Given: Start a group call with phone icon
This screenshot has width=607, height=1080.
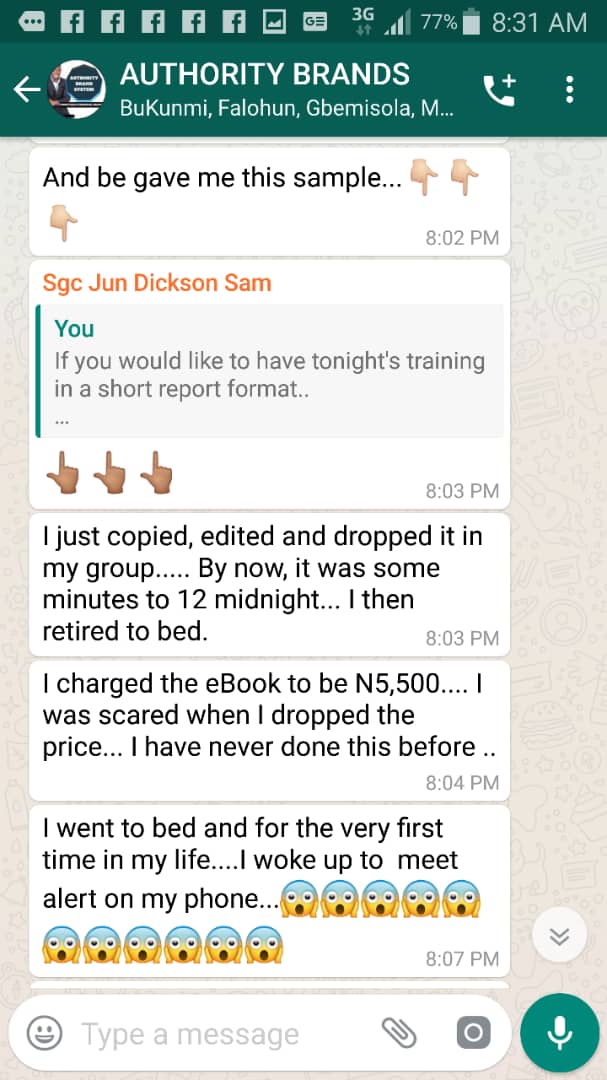Looking at the screenshot, I should [500, 90].
